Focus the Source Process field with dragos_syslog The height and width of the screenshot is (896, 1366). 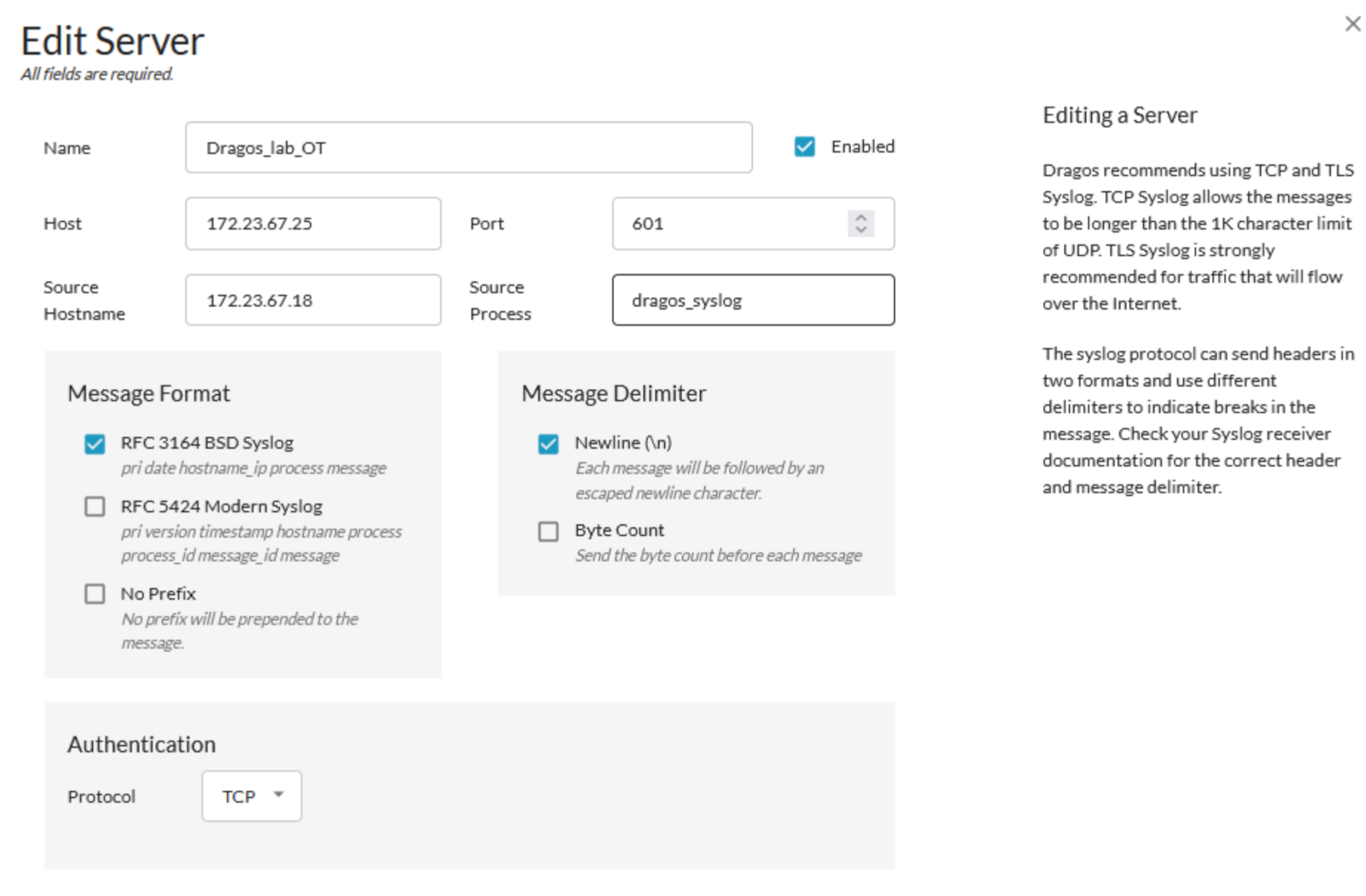click(752, 300)
